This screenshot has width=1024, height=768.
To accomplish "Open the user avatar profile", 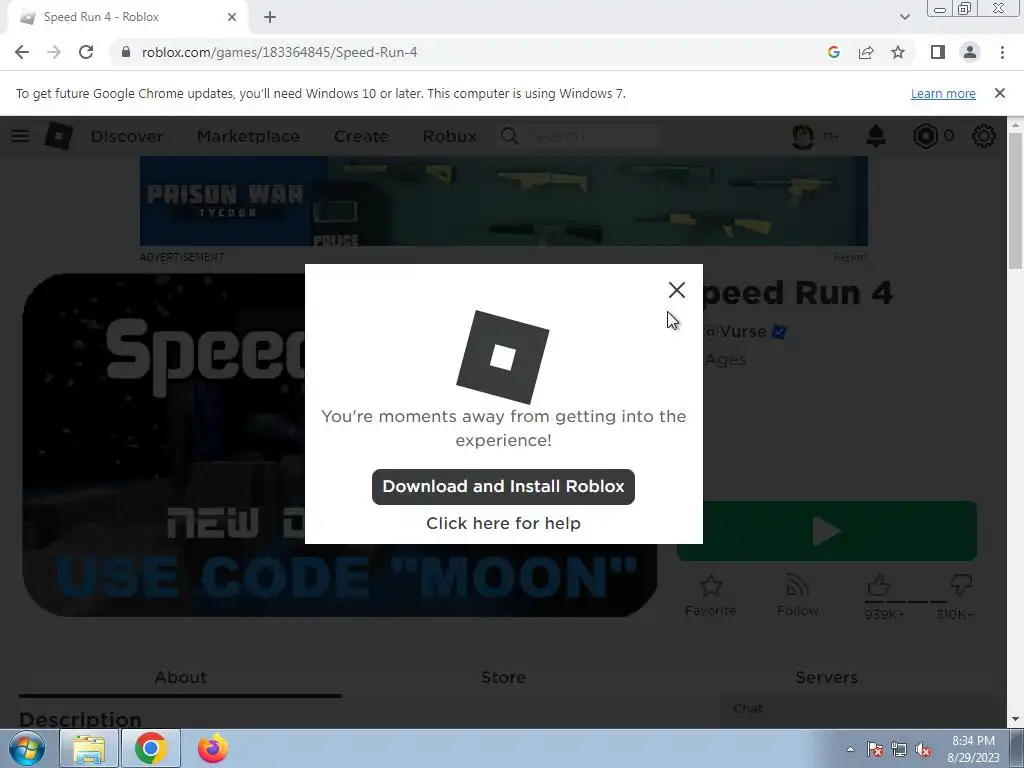I will [x=803, y=136].
